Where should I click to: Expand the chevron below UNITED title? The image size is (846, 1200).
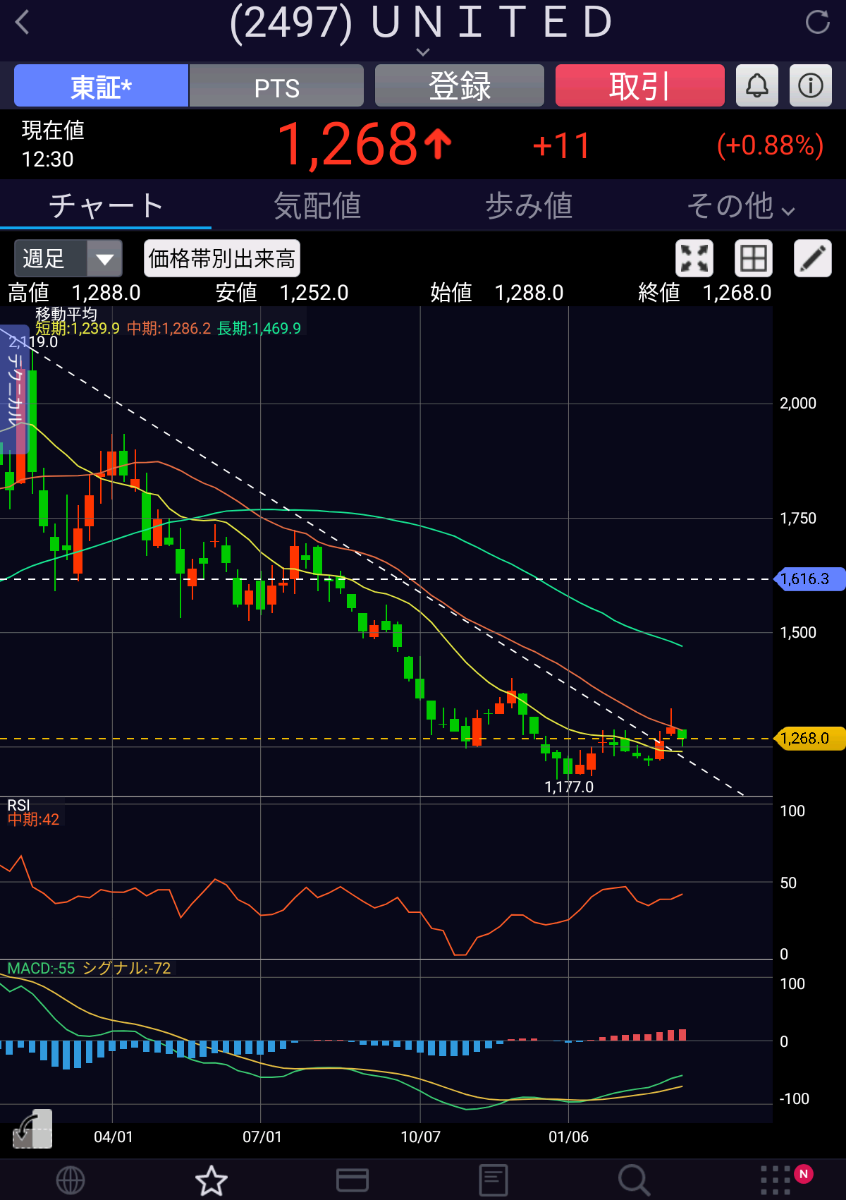(x=423, y=52)
